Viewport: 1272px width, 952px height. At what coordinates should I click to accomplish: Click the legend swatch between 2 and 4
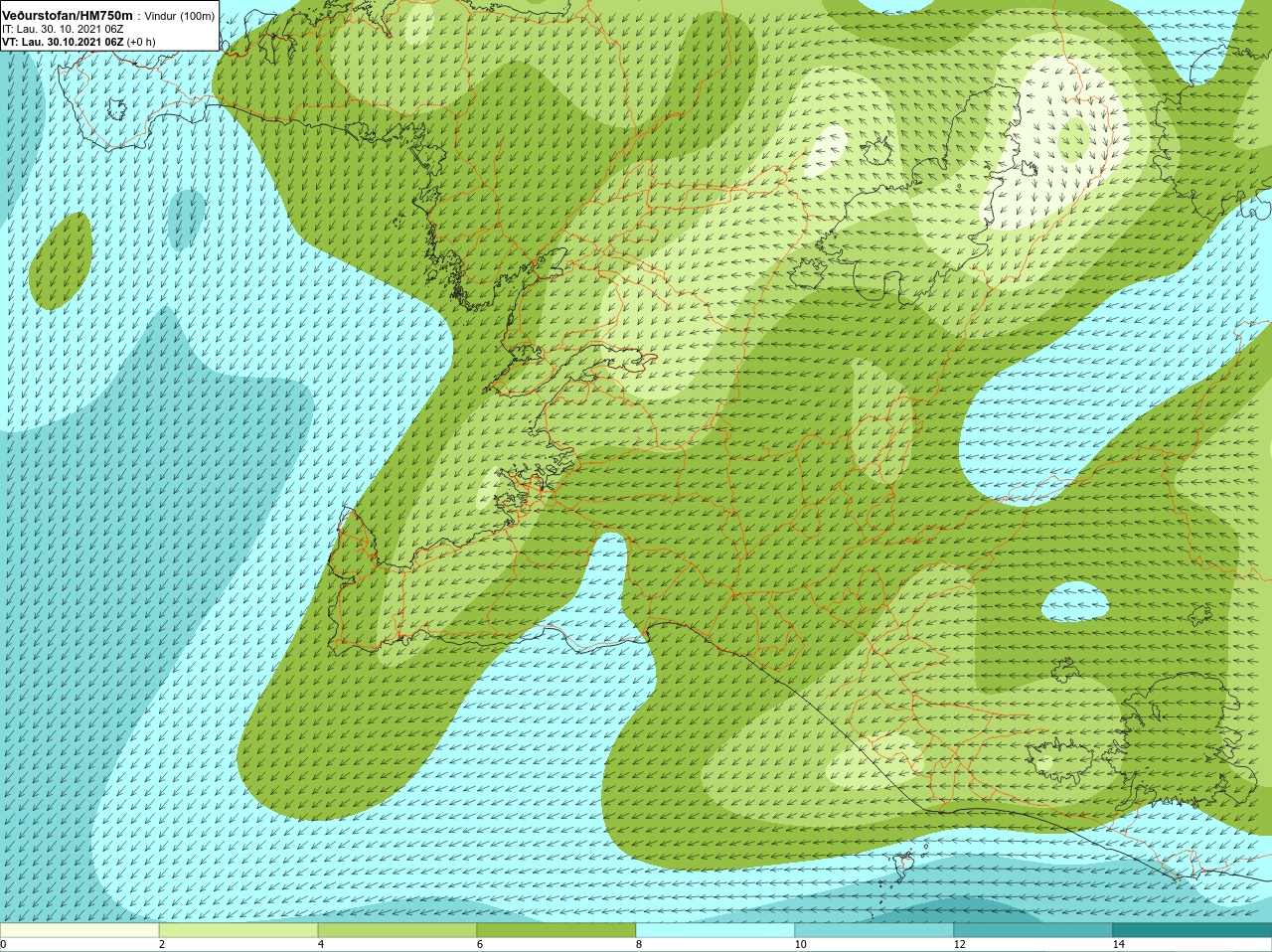(x=238, y=930)
